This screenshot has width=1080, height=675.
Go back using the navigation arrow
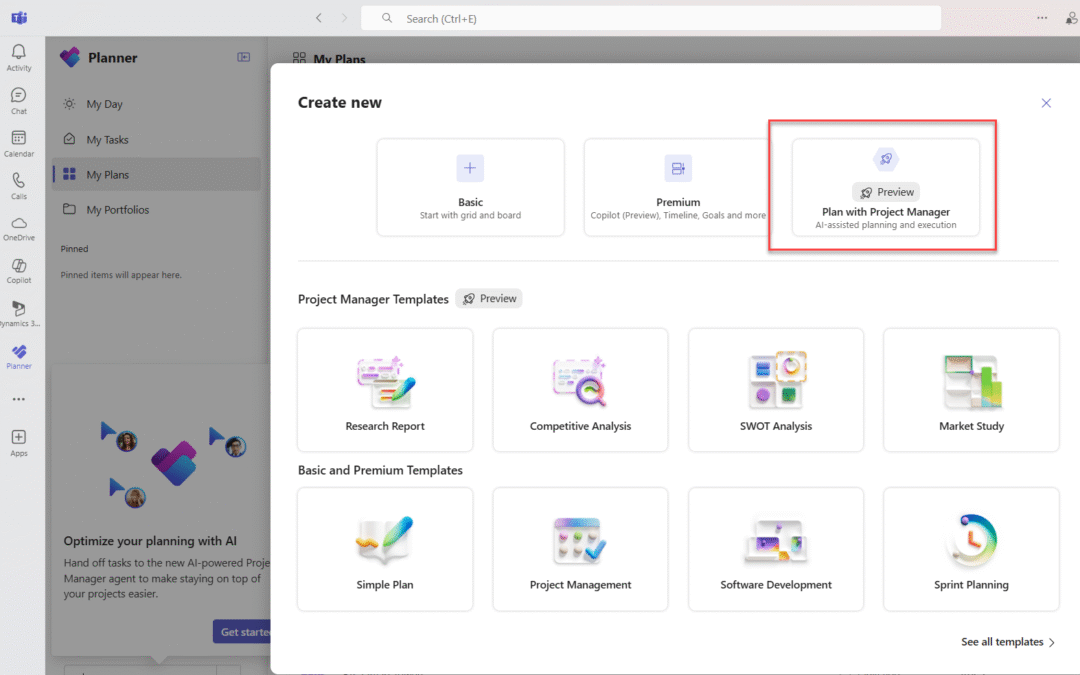click(x=319, y=18)
